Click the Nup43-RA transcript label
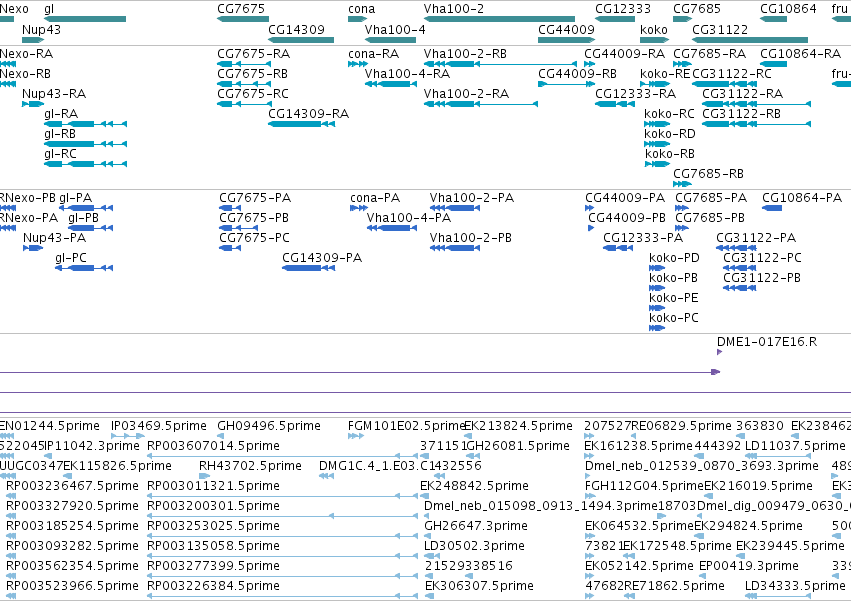Image resolution: width=851 pixels, height=601 pixels. click(54, 94)
